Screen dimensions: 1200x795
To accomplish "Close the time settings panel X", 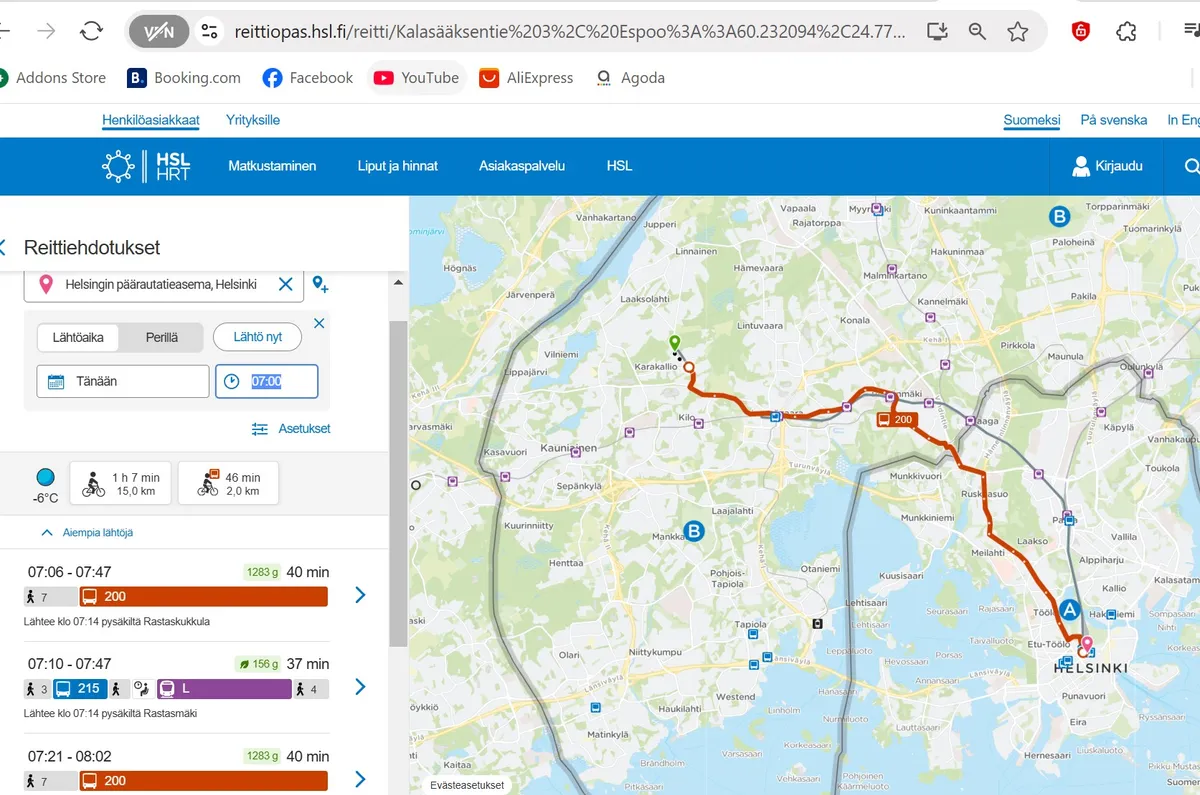I will coord(319,323).
